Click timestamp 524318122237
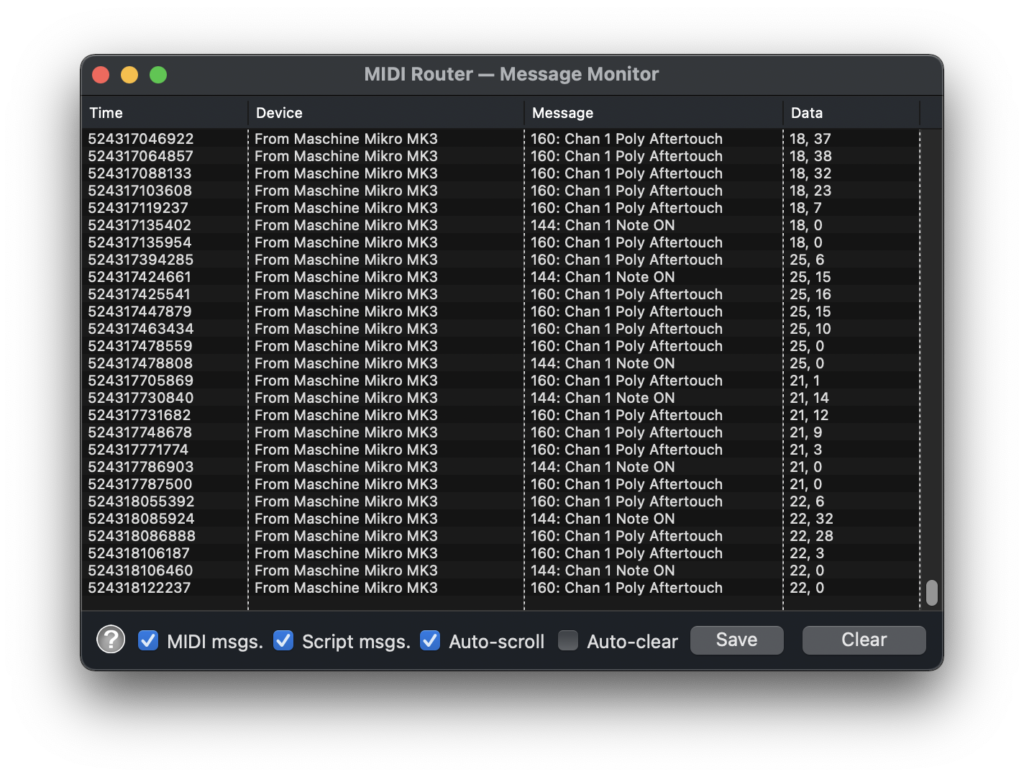 tap(139, 588)
